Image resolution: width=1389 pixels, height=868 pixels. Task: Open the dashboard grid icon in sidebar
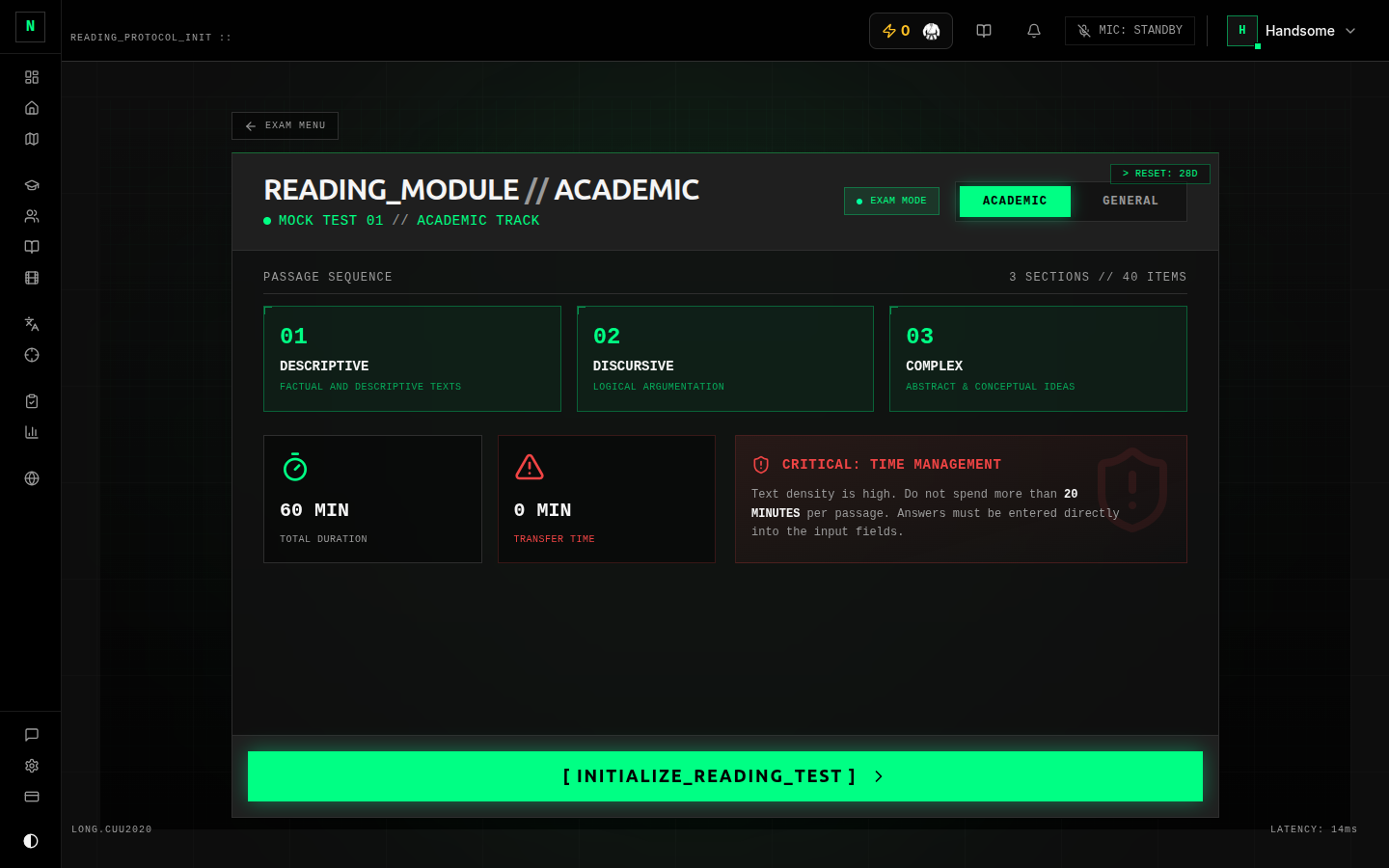[x=32, y=77]
